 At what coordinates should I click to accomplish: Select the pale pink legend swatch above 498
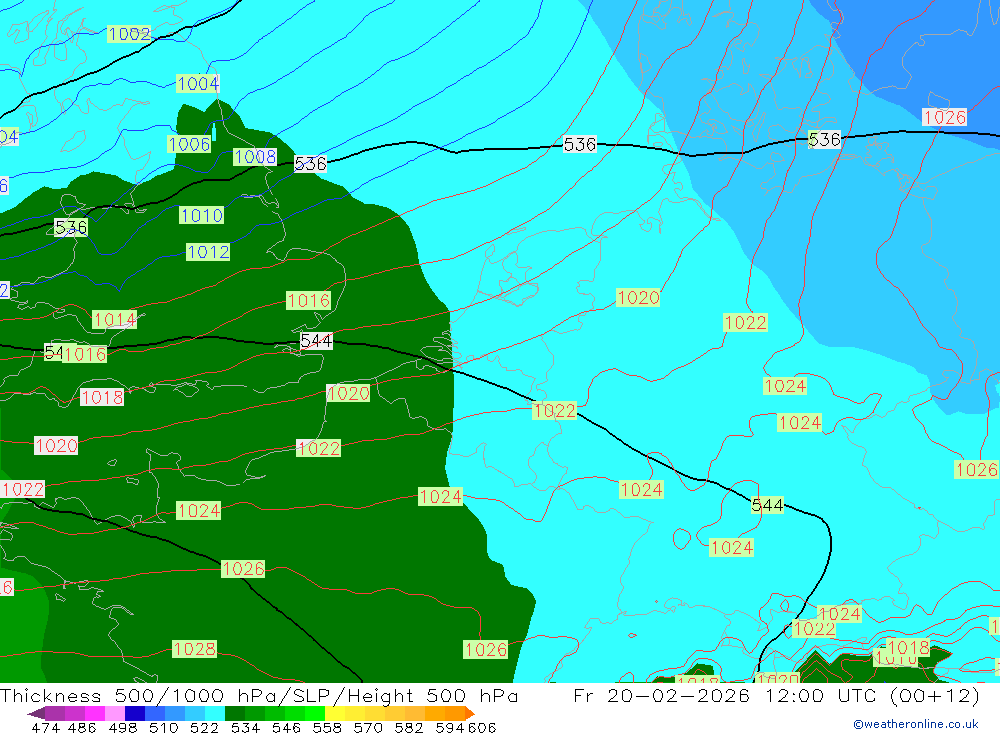(x=113, y=713)
